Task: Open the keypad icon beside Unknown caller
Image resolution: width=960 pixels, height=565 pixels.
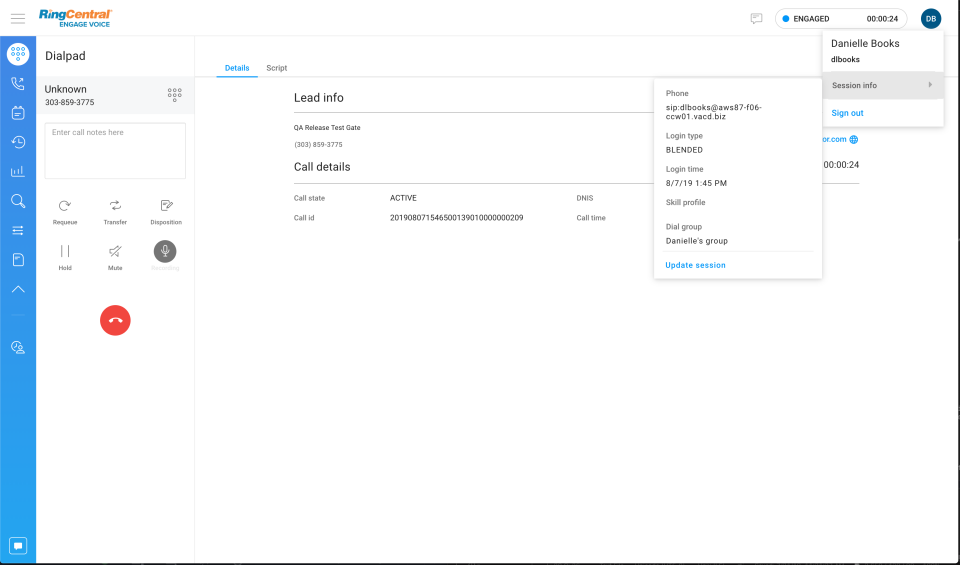Action: (x=174, y=94)
